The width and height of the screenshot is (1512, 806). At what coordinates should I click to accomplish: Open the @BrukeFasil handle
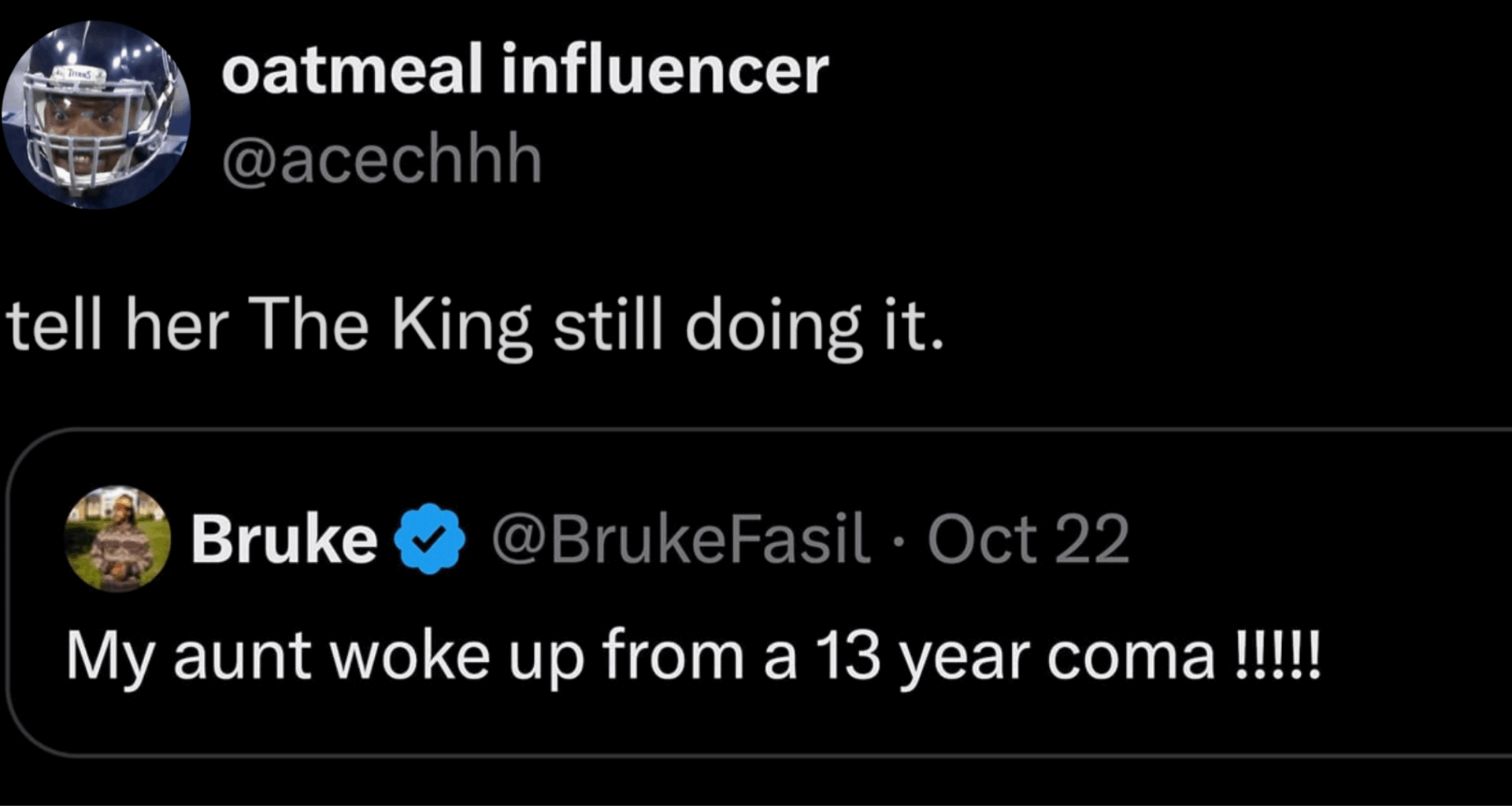coord(680,540)
